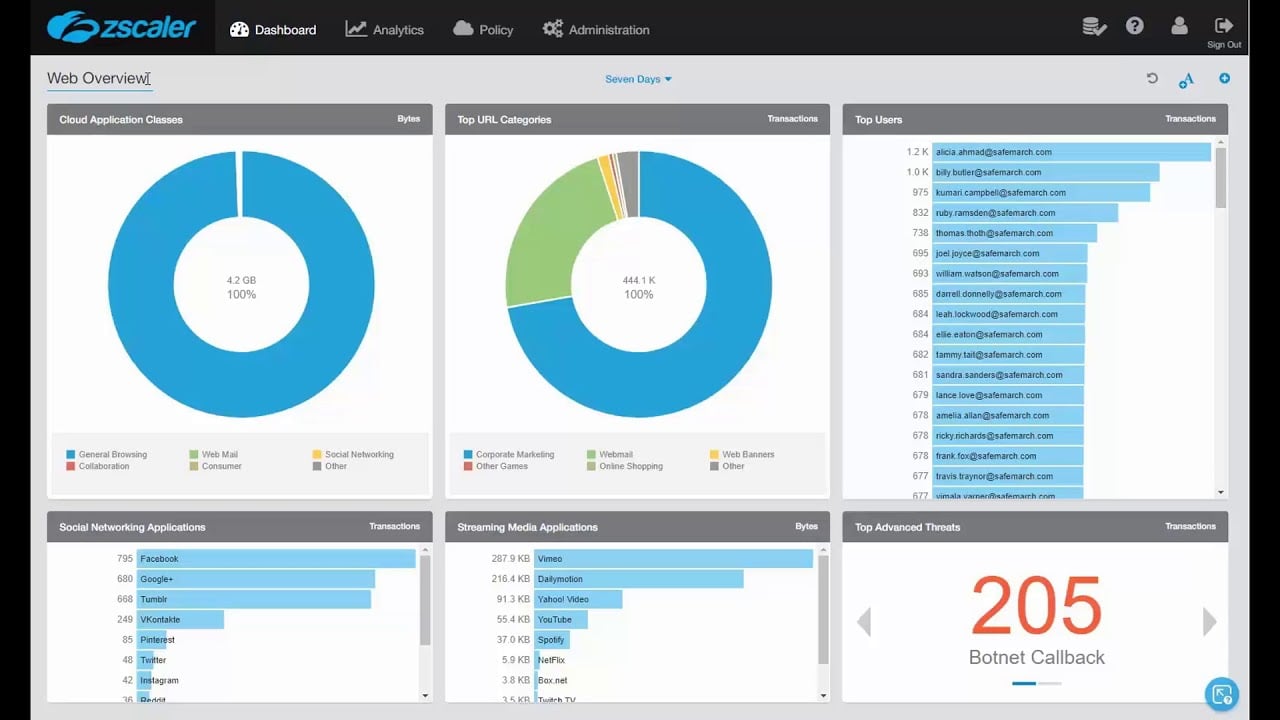Click the rename dashboard icon

click(1186, 80)
